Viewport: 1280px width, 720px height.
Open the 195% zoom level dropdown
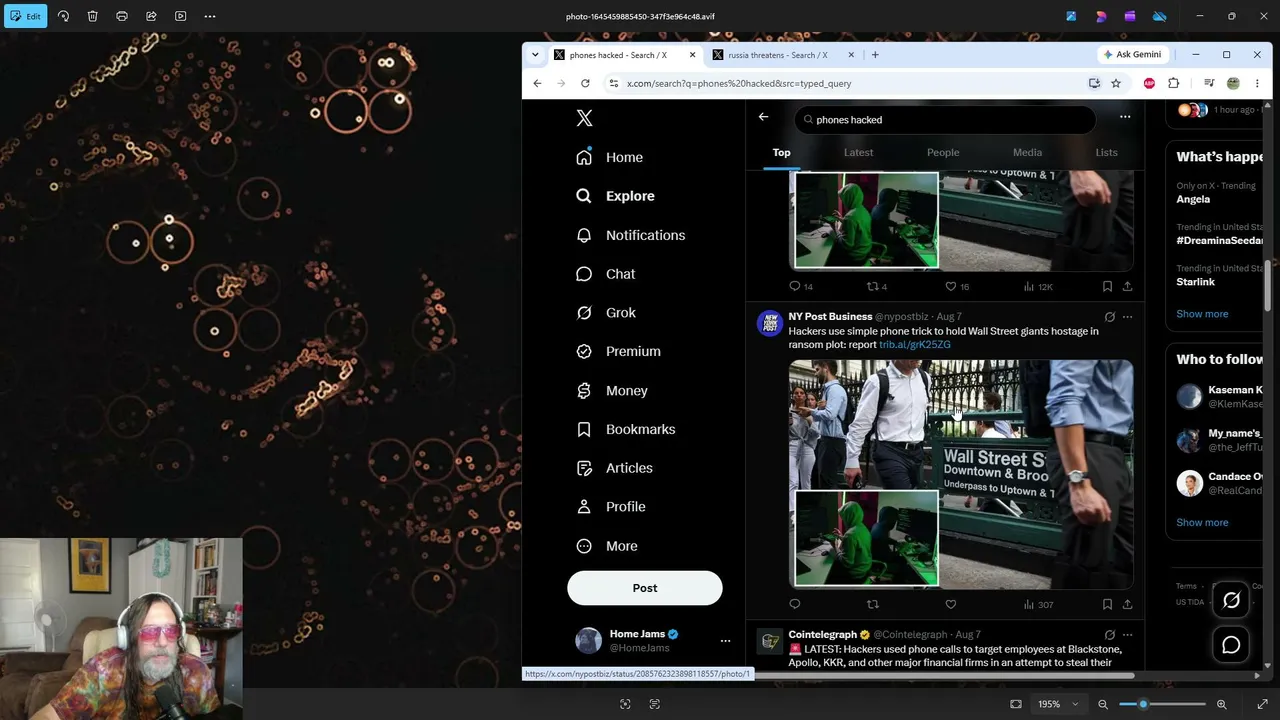pyautogui.click(x=1058, y=704)
